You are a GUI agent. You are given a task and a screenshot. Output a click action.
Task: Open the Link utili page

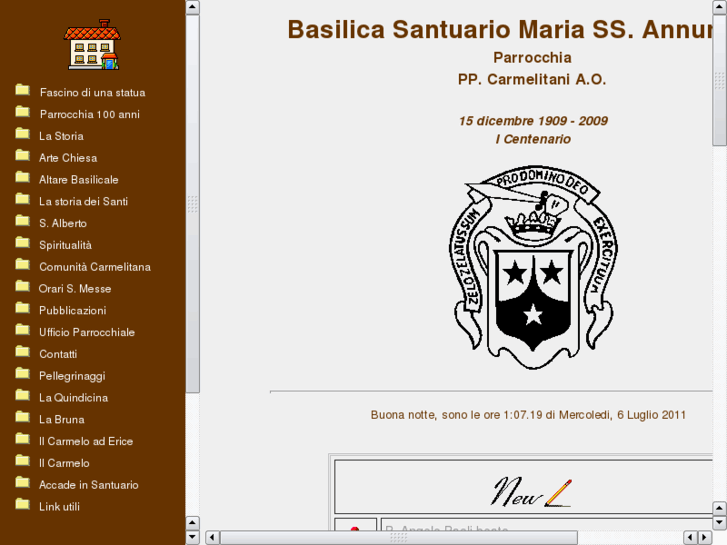point(59,507)
